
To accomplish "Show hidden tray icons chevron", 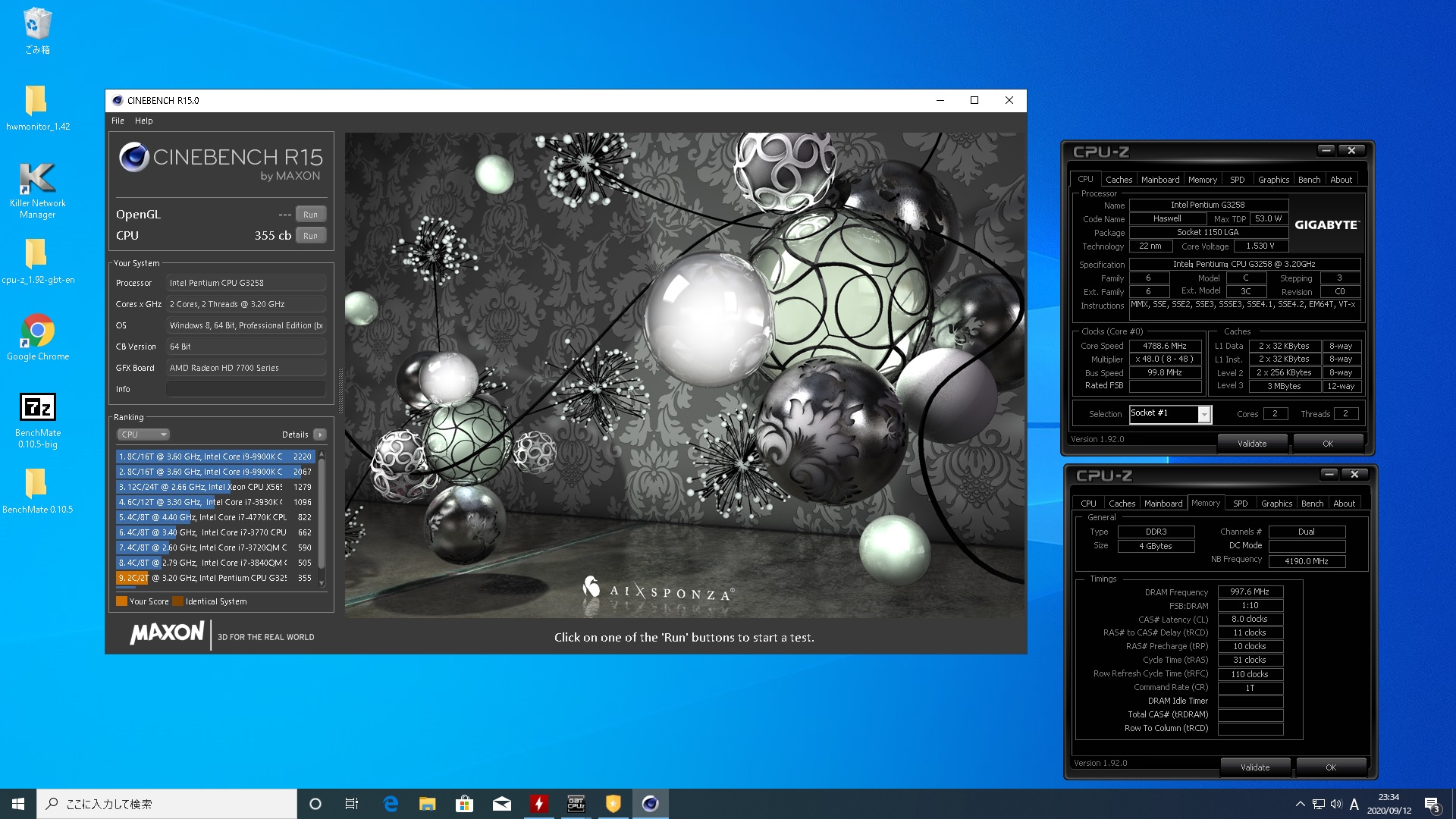I will pyautogui.click(x=1300, y=804).
